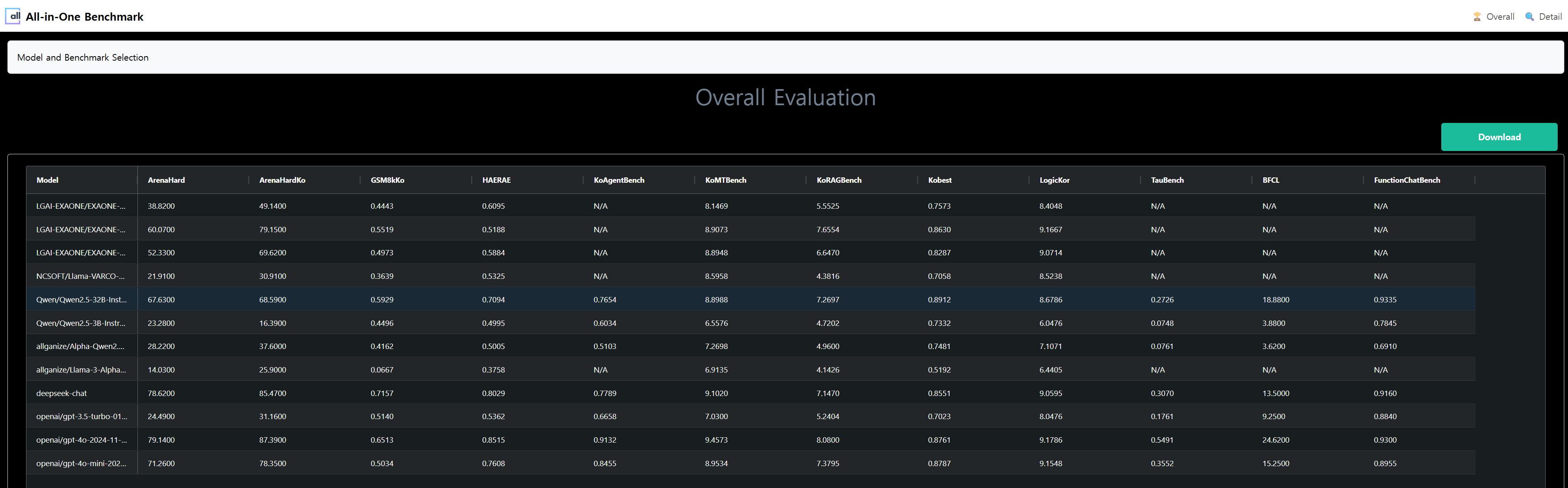Sort by FunctionChatBench column header
Viewport: 1568px width, 488px height.
click(1406, 180)
